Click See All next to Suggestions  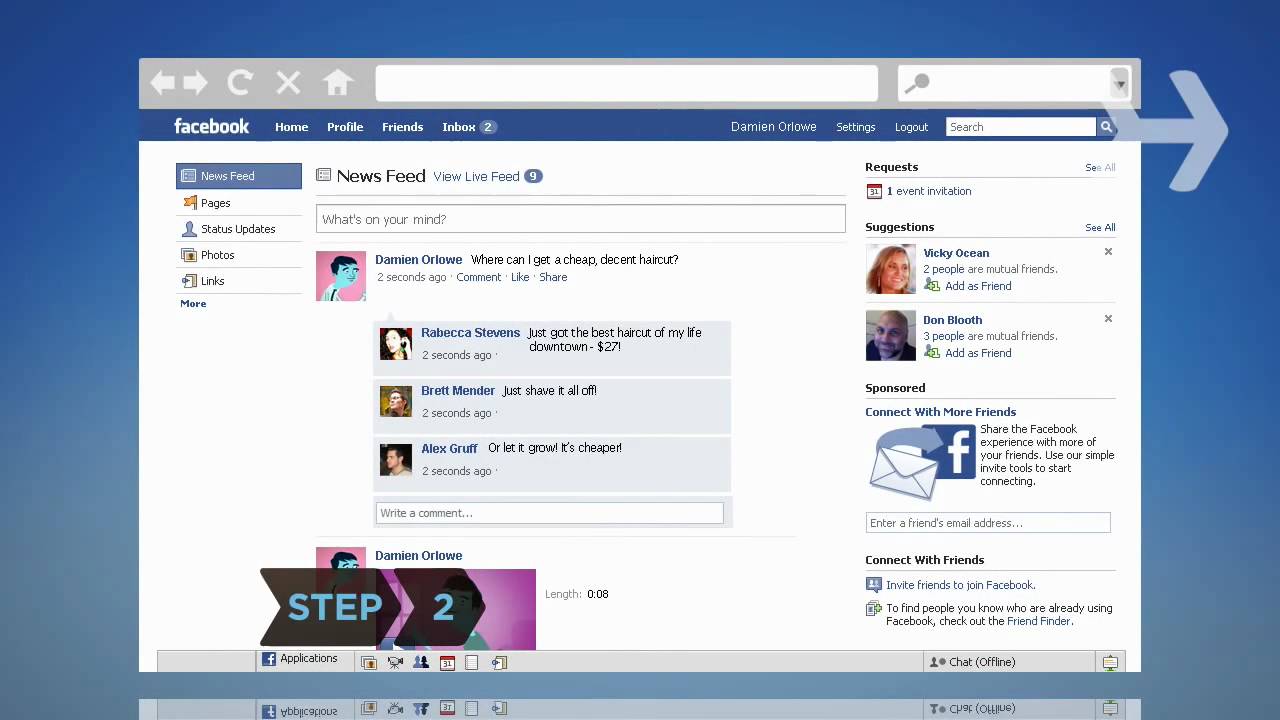(x=1100, y=227)
